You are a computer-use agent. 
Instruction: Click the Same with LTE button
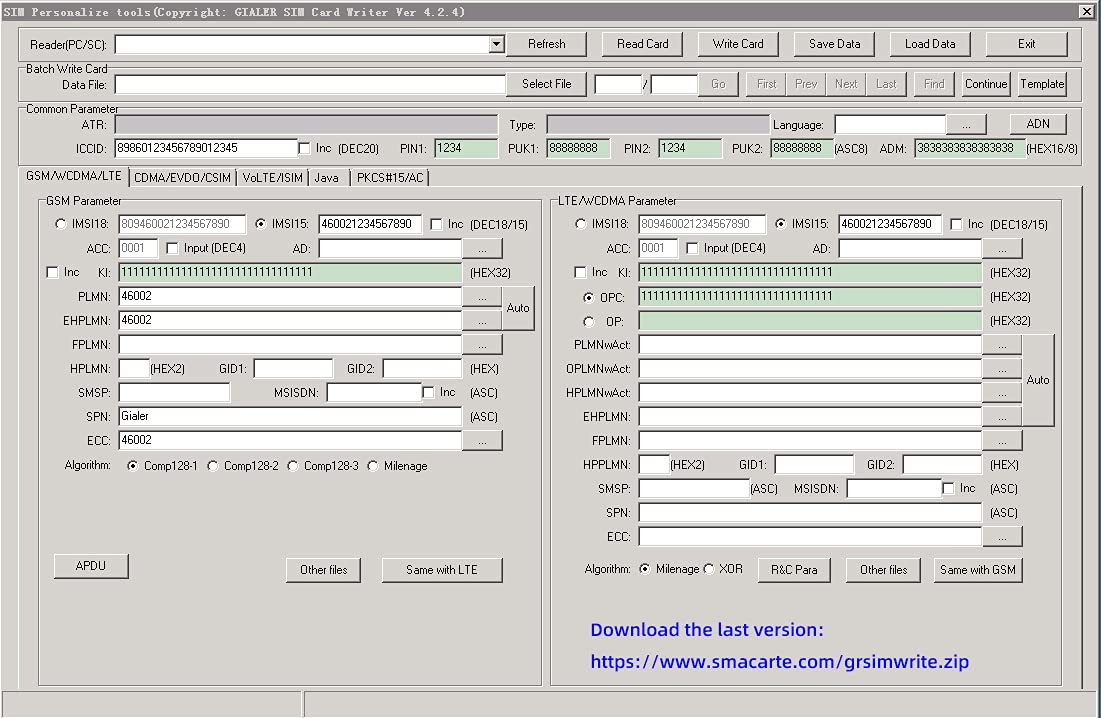pos(441,570)
